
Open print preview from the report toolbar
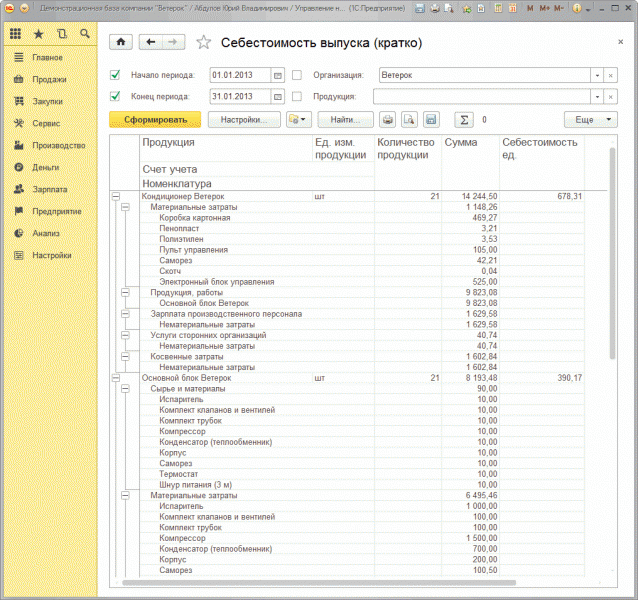pyautogui.click(x=409, y=120)
